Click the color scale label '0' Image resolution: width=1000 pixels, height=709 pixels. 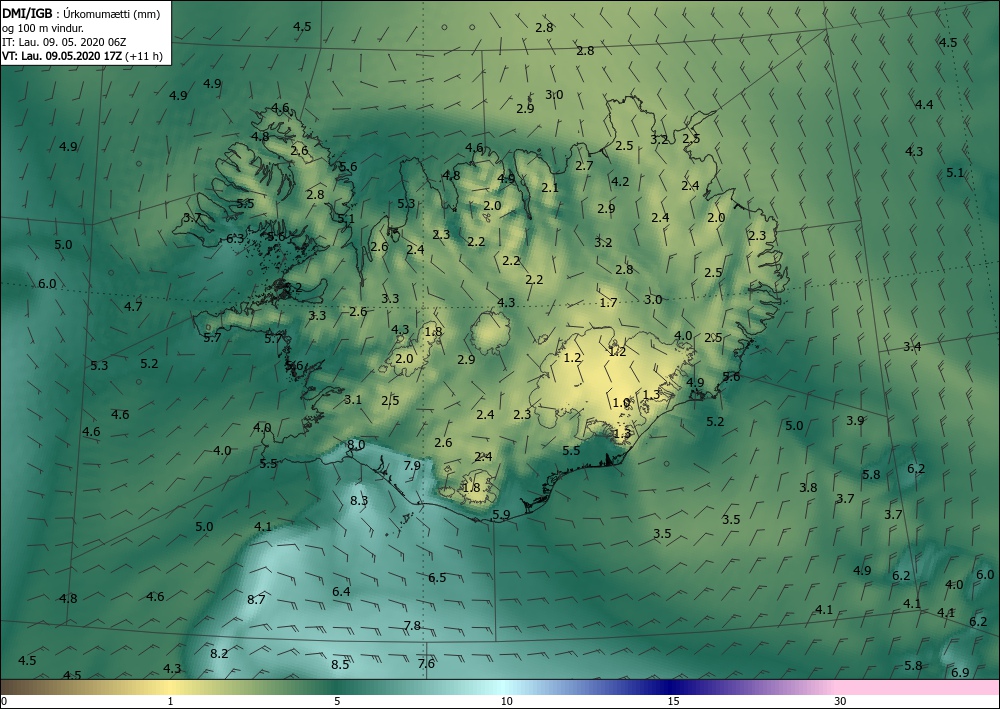point(4,701)
